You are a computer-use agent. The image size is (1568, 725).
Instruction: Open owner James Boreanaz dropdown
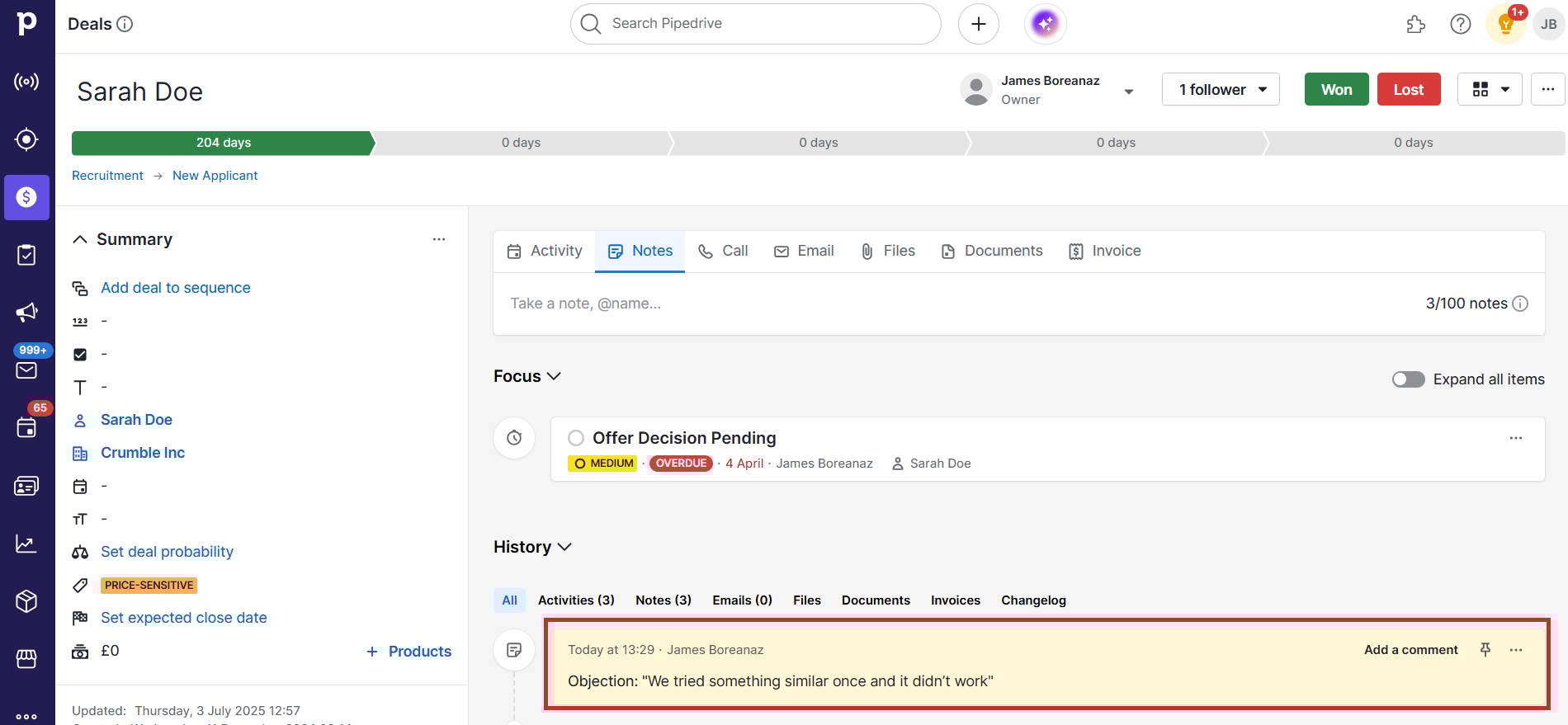click(1129, 91)
